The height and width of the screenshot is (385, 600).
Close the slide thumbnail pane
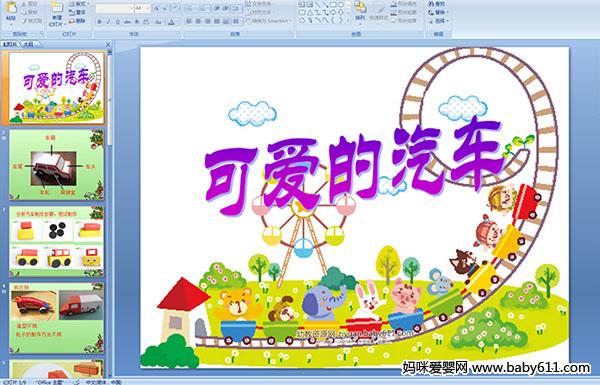(108, 45)
